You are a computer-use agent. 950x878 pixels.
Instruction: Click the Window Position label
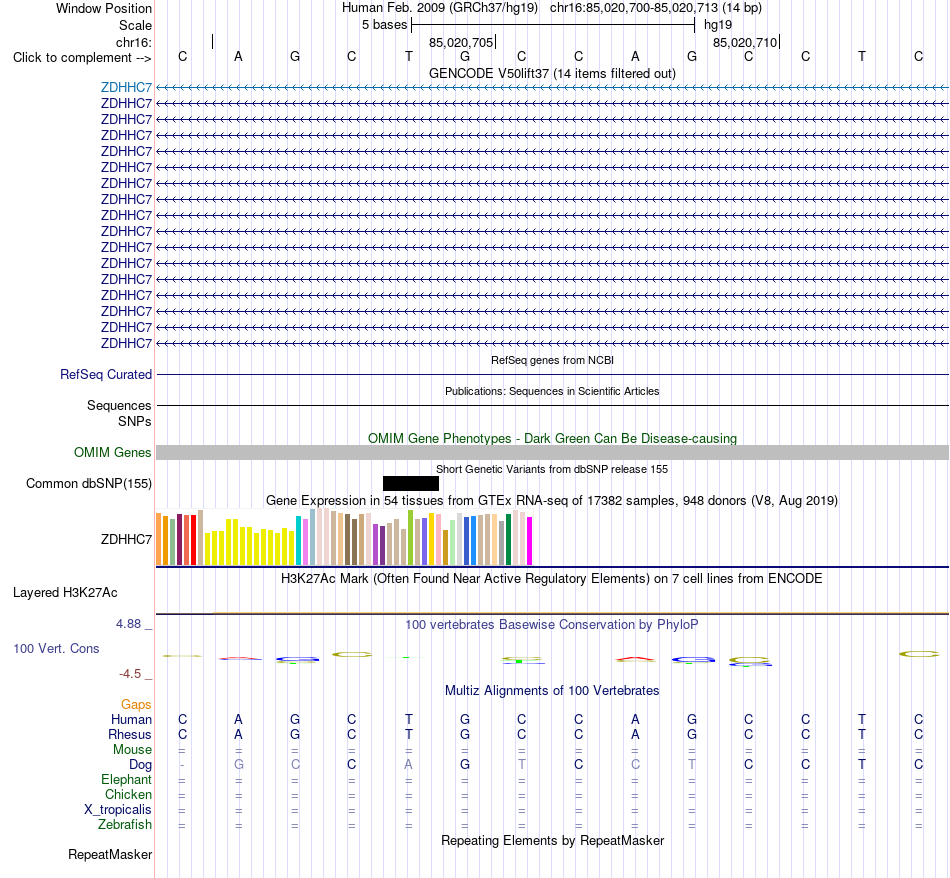tap(104, 8)
